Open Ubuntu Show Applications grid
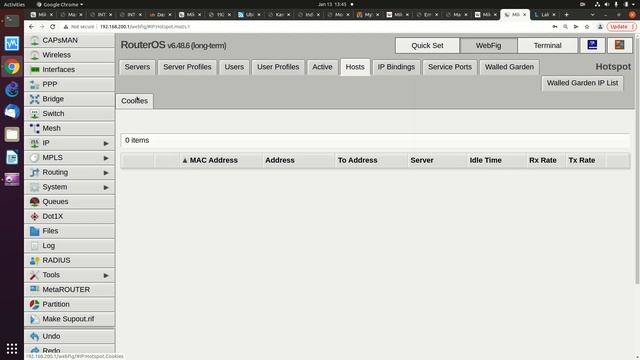640x360 pixels. click(12, 349)
